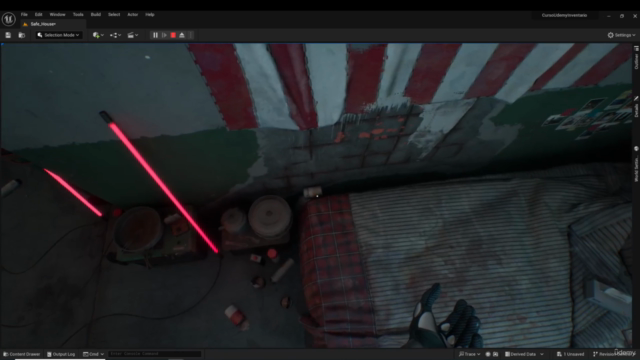This screenshot has width=640, height=360.
Task: Open the Settings dropdown
Action: 621,36
